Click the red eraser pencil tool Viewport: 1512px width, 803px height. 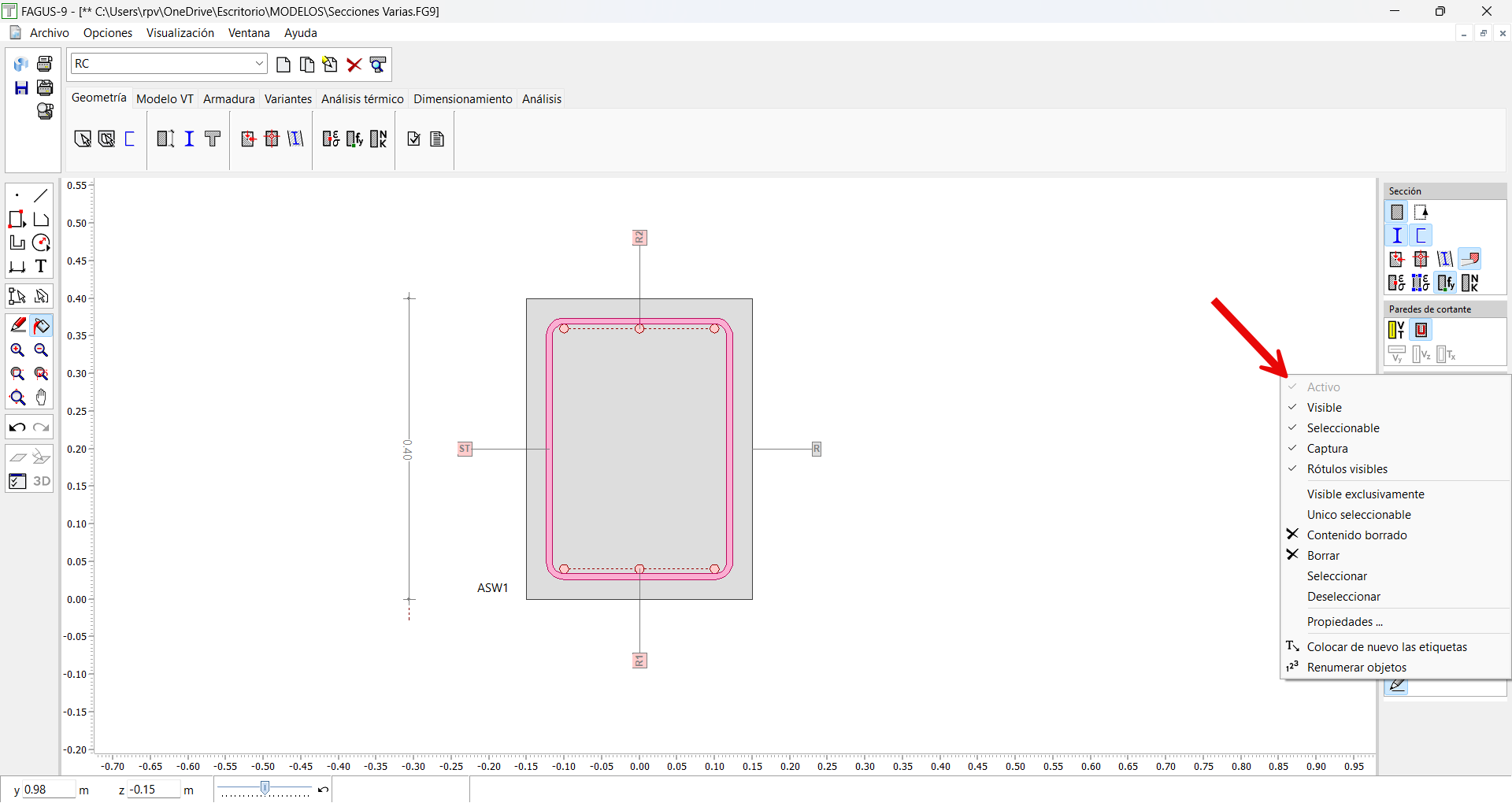point(17,325)
